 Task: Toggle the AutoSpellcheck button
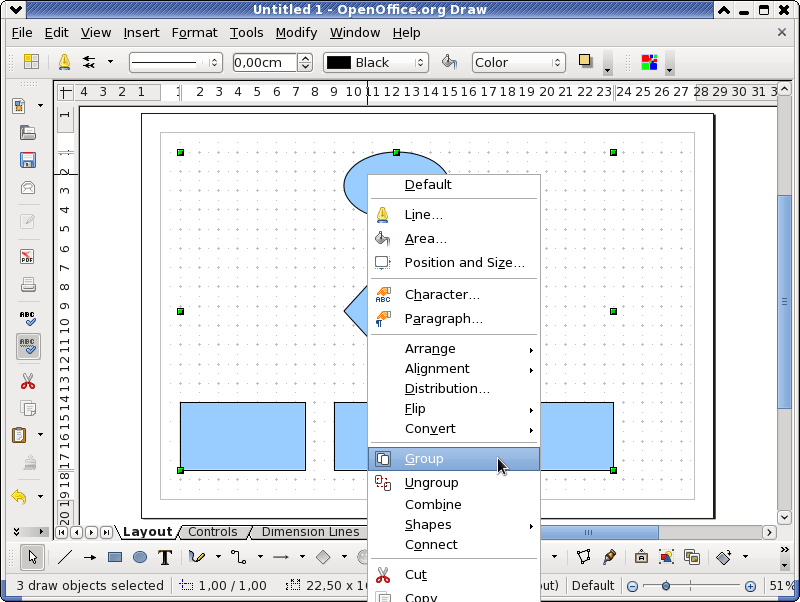click(x=28, y=346)
